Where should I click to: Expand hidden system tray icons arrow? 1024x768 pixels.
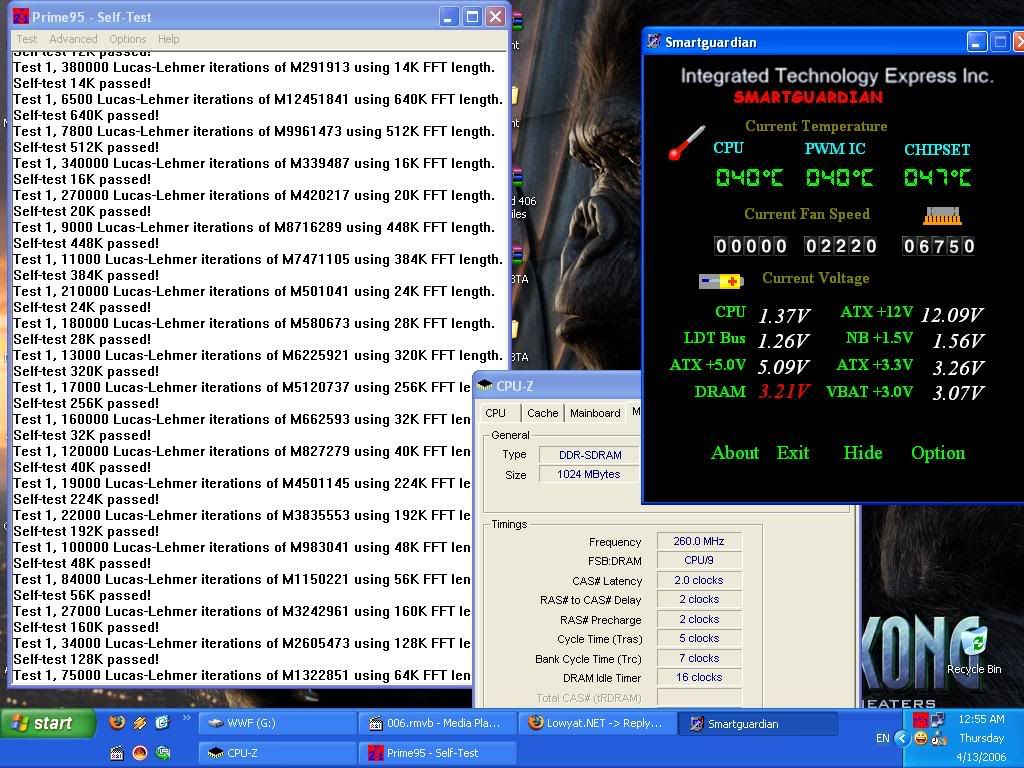(902, 738)
